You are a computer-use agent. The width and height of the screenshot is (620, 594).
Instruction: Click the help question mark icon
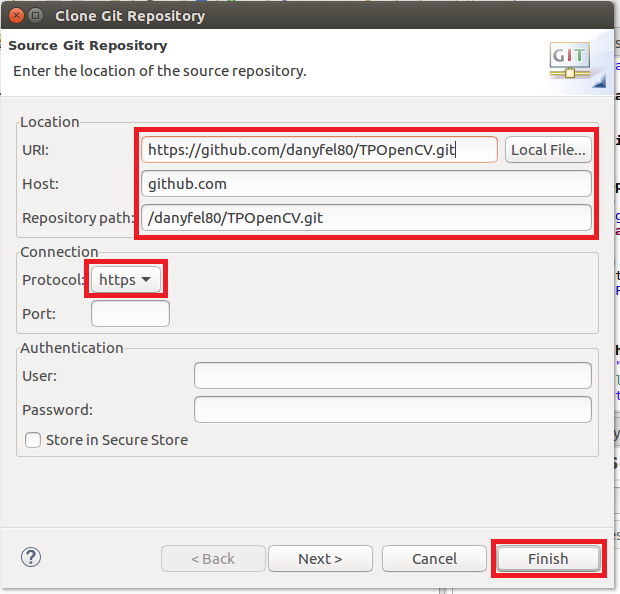(31, 558)
